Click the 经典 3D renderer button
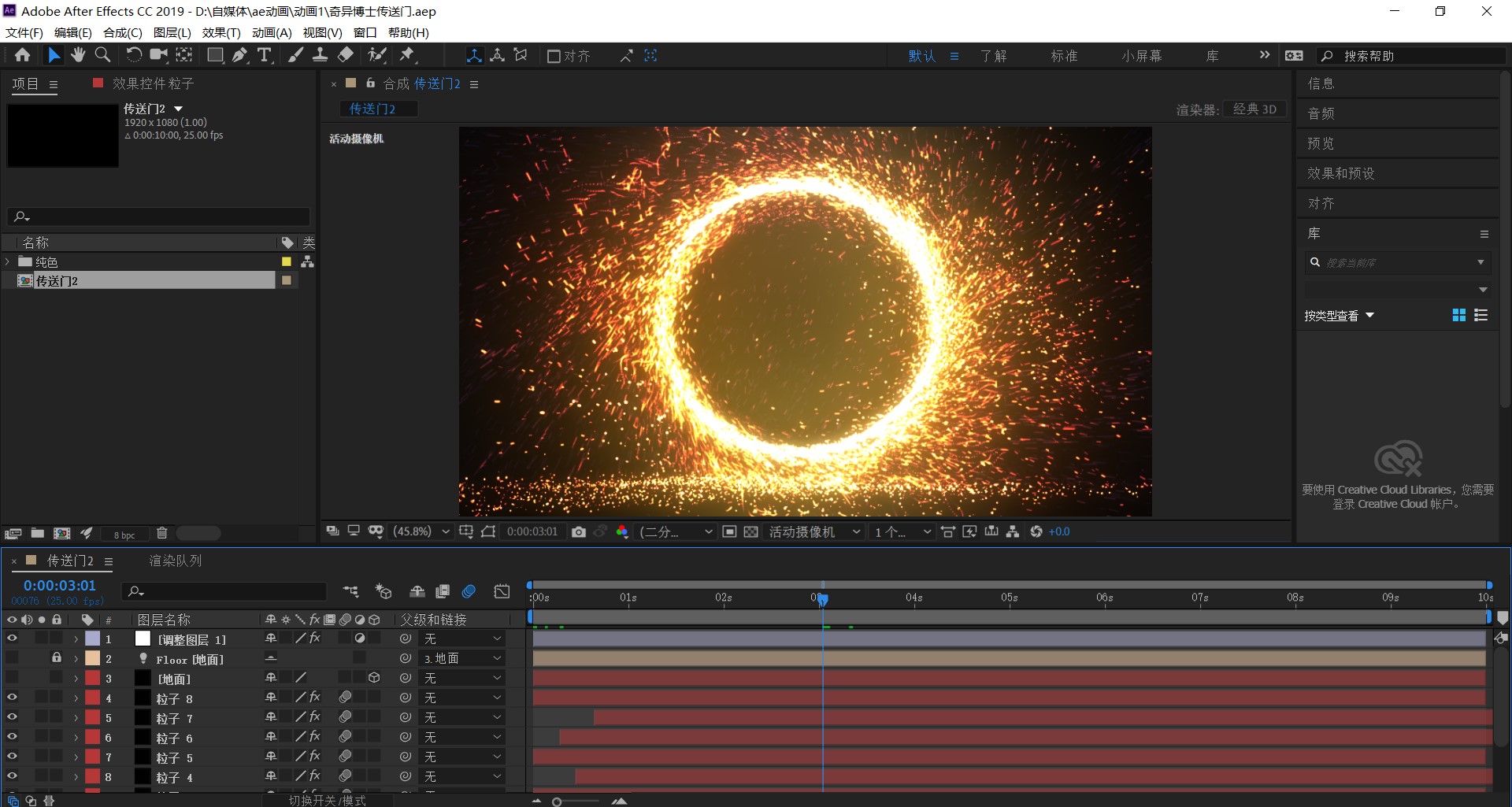This screenshot has width=1512, height=807. (x=1254, y=109)
